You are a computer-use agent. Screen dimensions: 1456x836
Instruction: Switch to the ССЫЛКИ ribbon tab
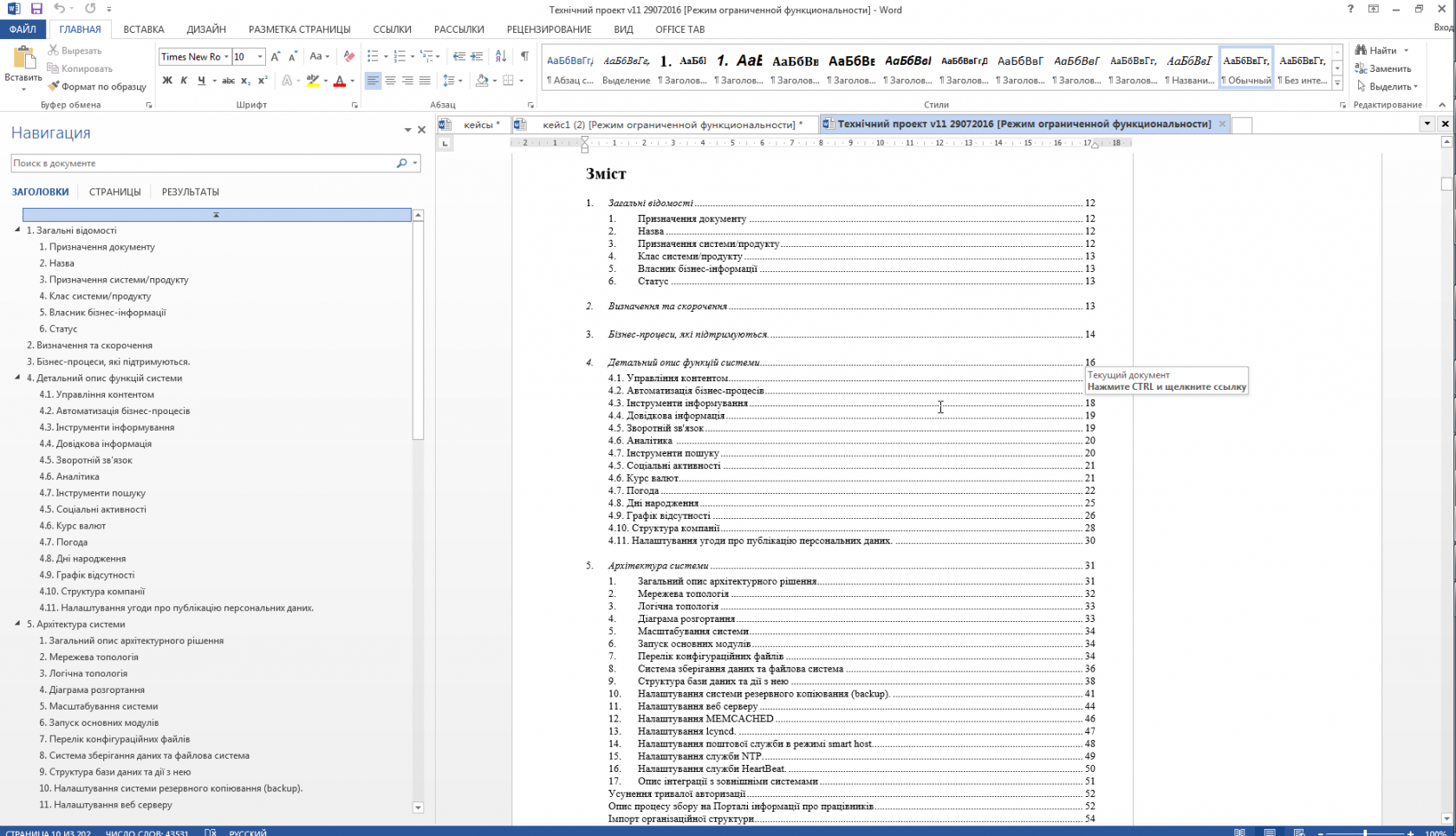pyautogui.click(x=393, y=29)
